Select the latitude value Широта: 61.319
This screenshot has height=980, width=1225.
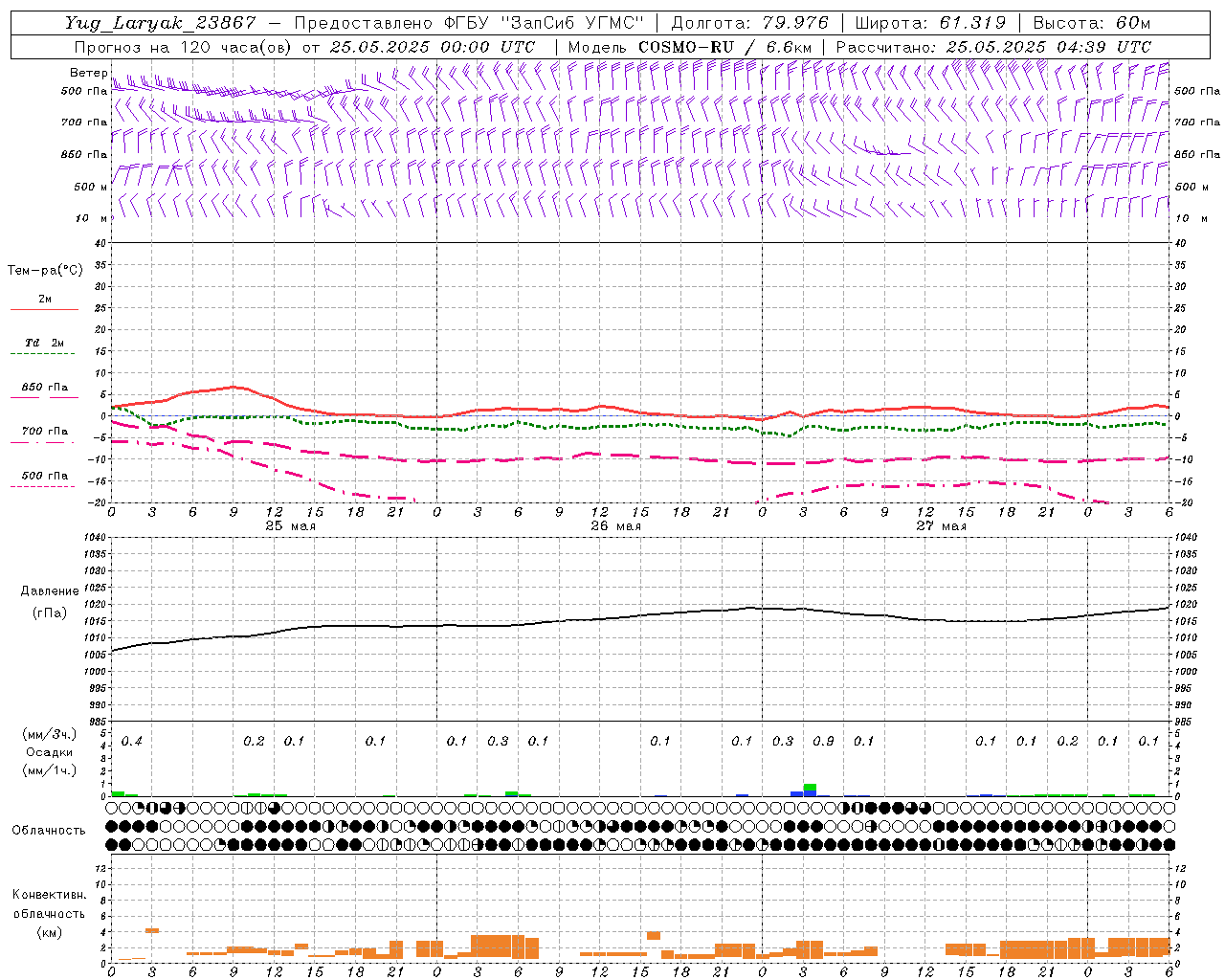click(930, 23)
